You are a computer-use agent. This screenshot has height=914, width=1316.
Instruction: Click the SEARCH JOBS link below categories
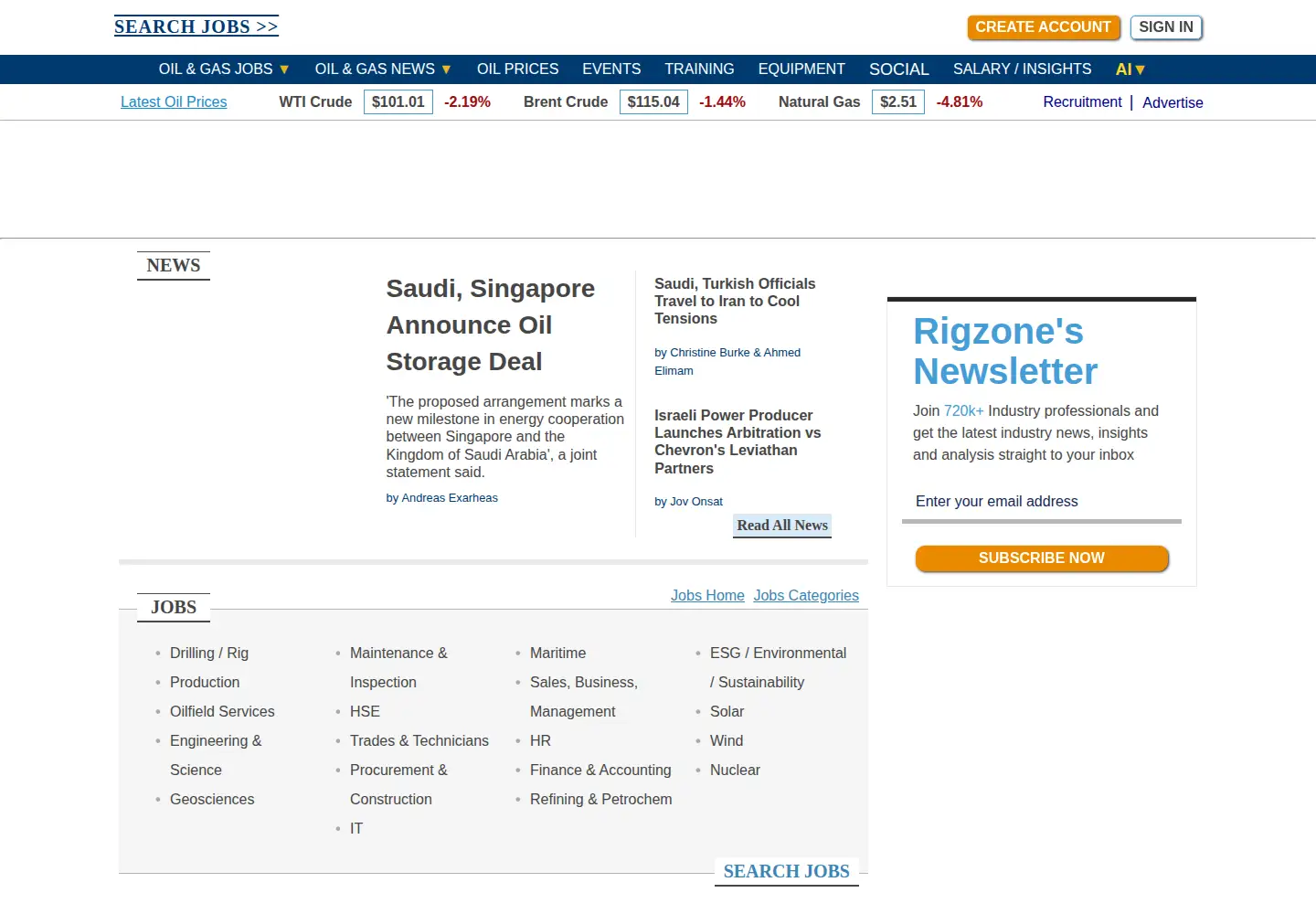(x=787, y=872)
